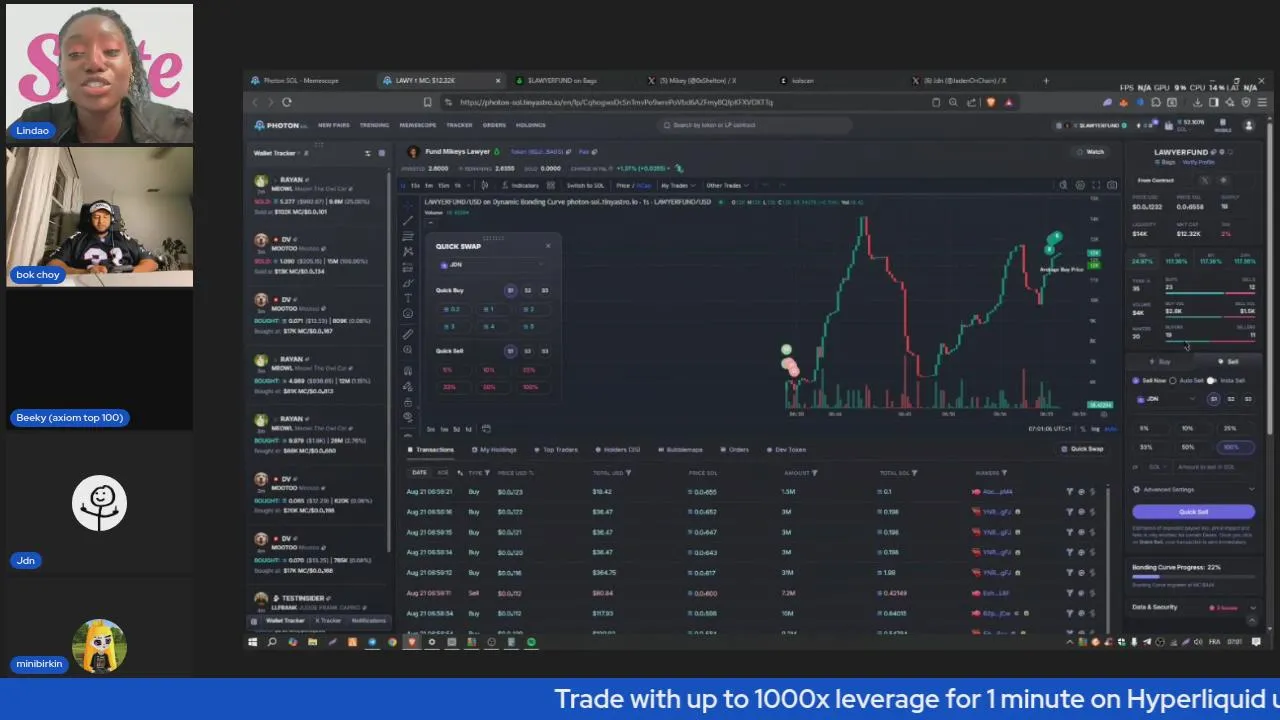Switch to the Buy tab in trade panel
Screen dimensions: 1280x720
pyautogui.click(x=1160, y=362)
